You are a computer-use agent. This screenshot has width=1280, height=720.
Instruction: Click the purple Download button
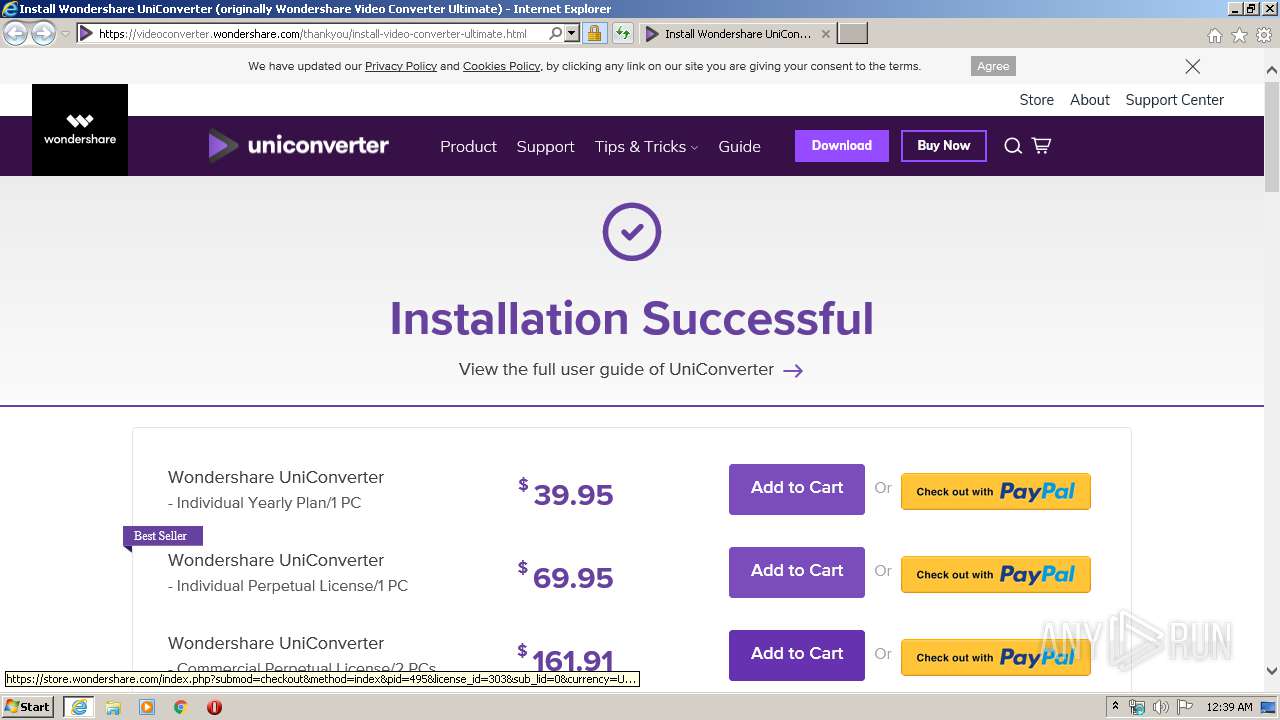pos(842,146)
